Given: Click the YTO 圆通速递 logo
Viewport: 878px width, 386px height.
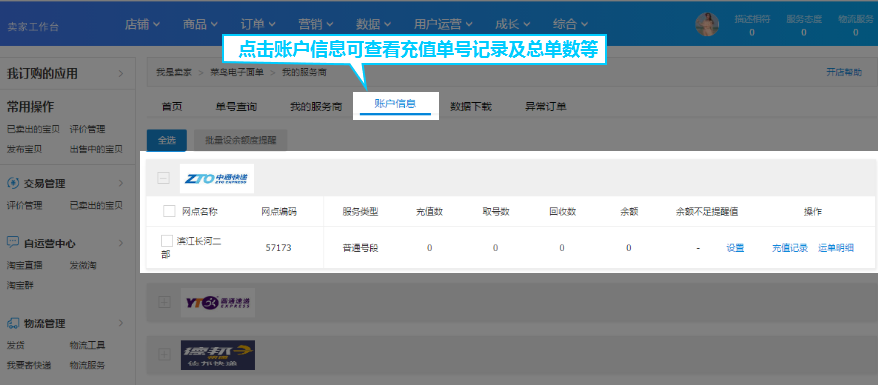Looking at the screenshot, I should [x=218, y=303].
